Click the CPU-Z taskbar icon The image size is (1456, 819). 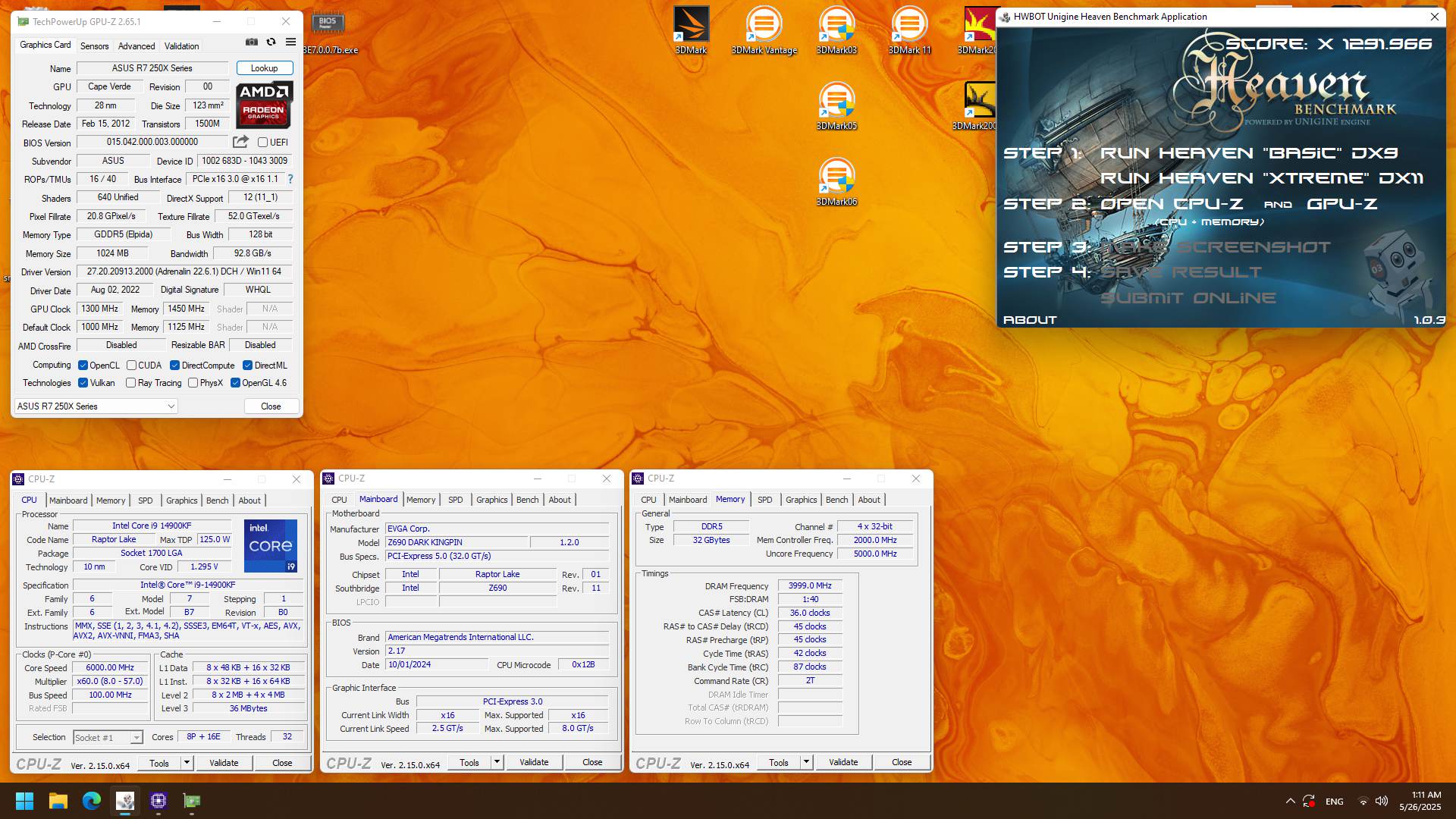pyautogui.click(x=158, y=801)
